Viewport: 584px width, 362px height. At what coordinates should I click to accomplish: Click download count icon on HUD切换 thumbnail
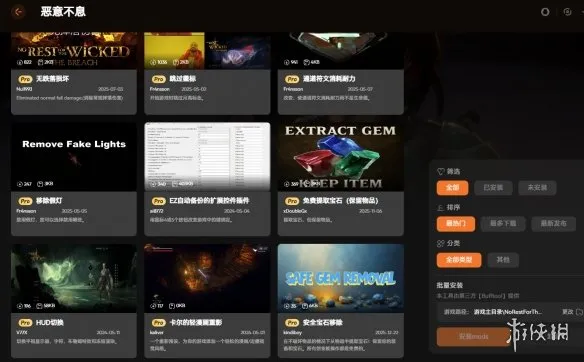tap(20, 306)
